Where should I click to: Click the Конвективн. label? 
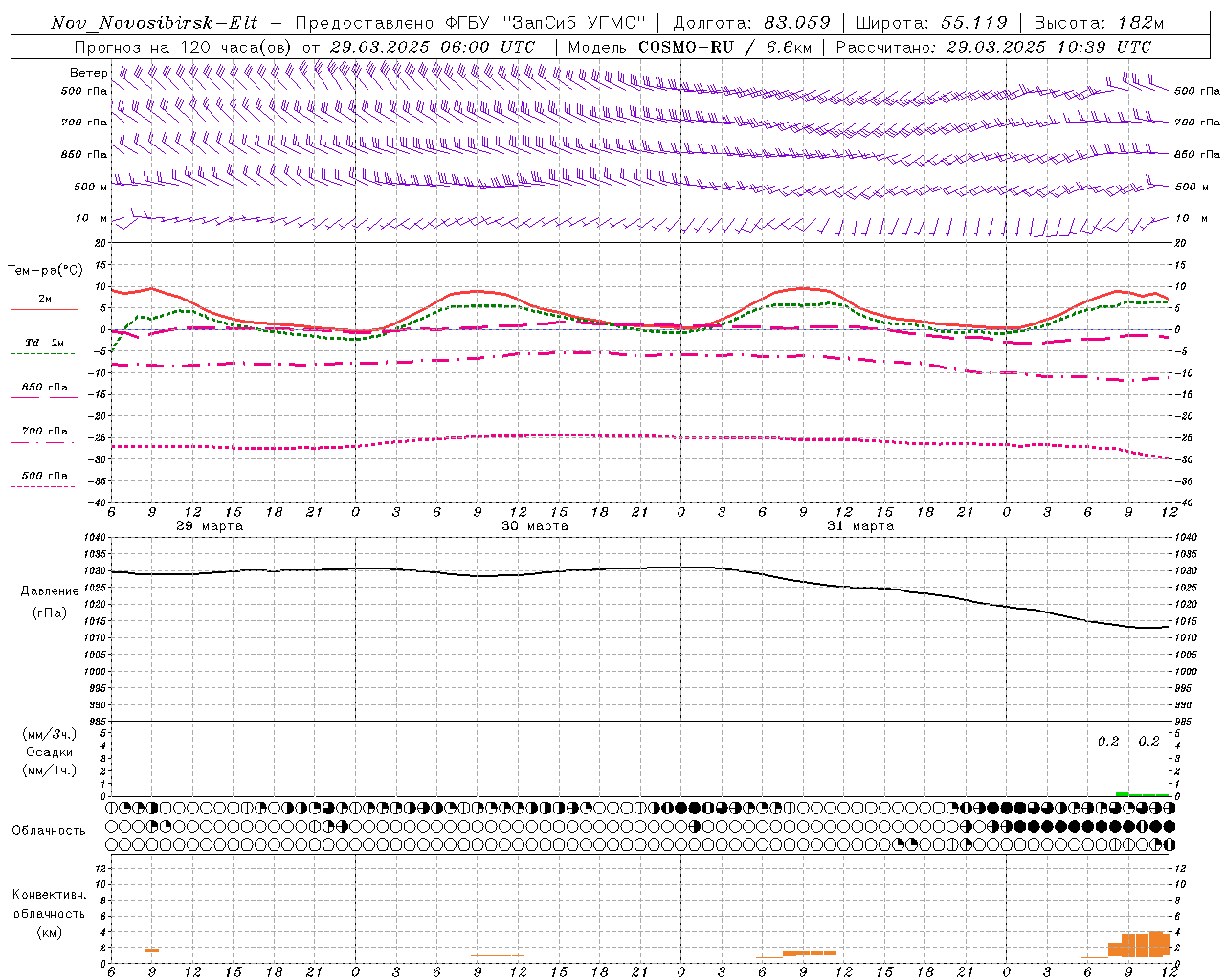pos(50,896)
